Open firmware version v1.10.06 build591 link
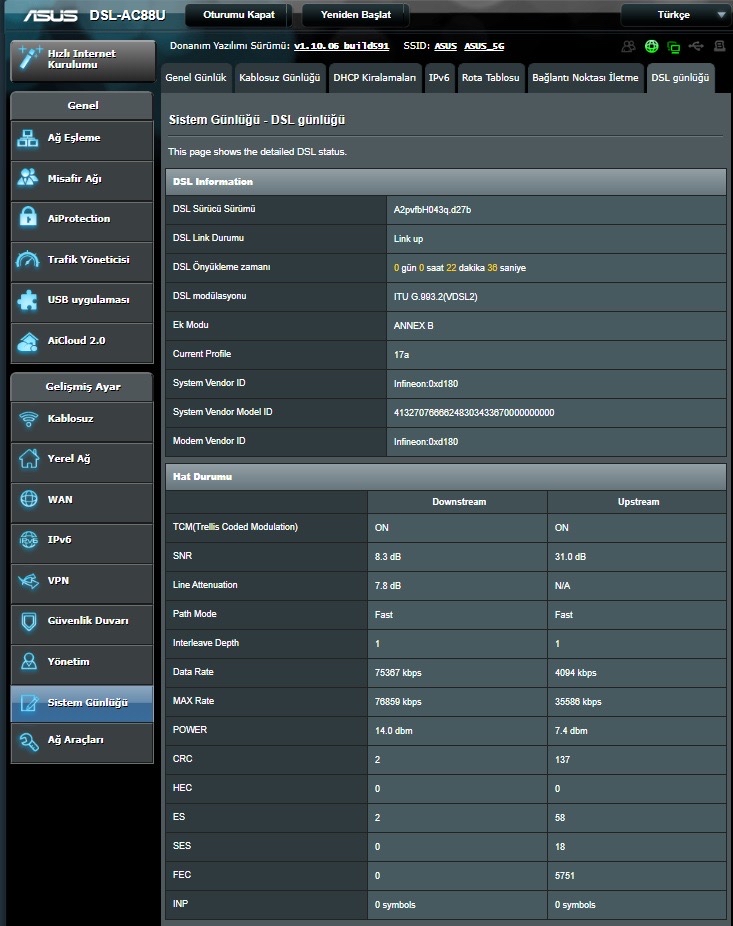 tap(341, 46)
